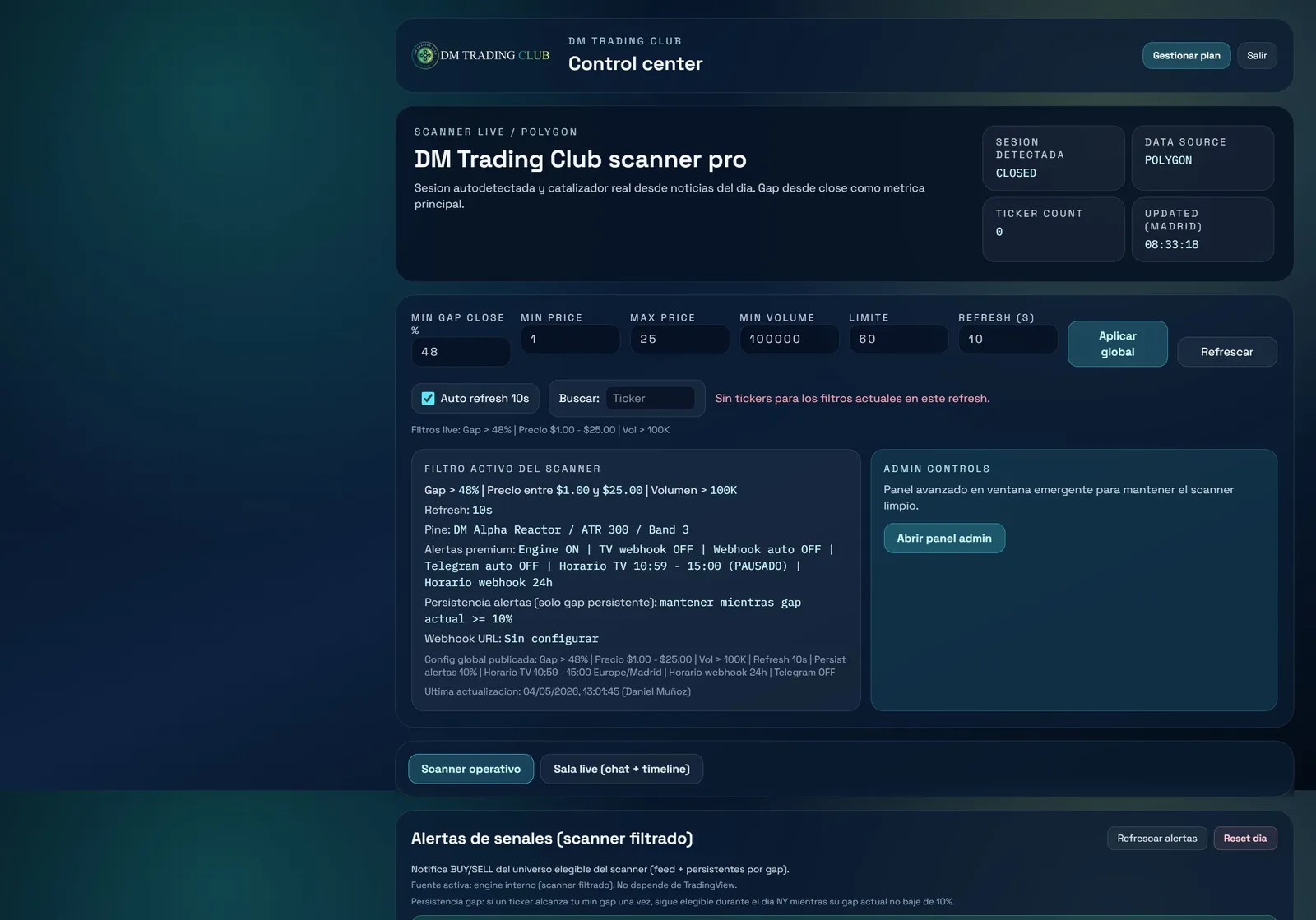Toggle the Auto refresh 10s checkbox
Screen dimensions: 1316x920
point(429,398)
